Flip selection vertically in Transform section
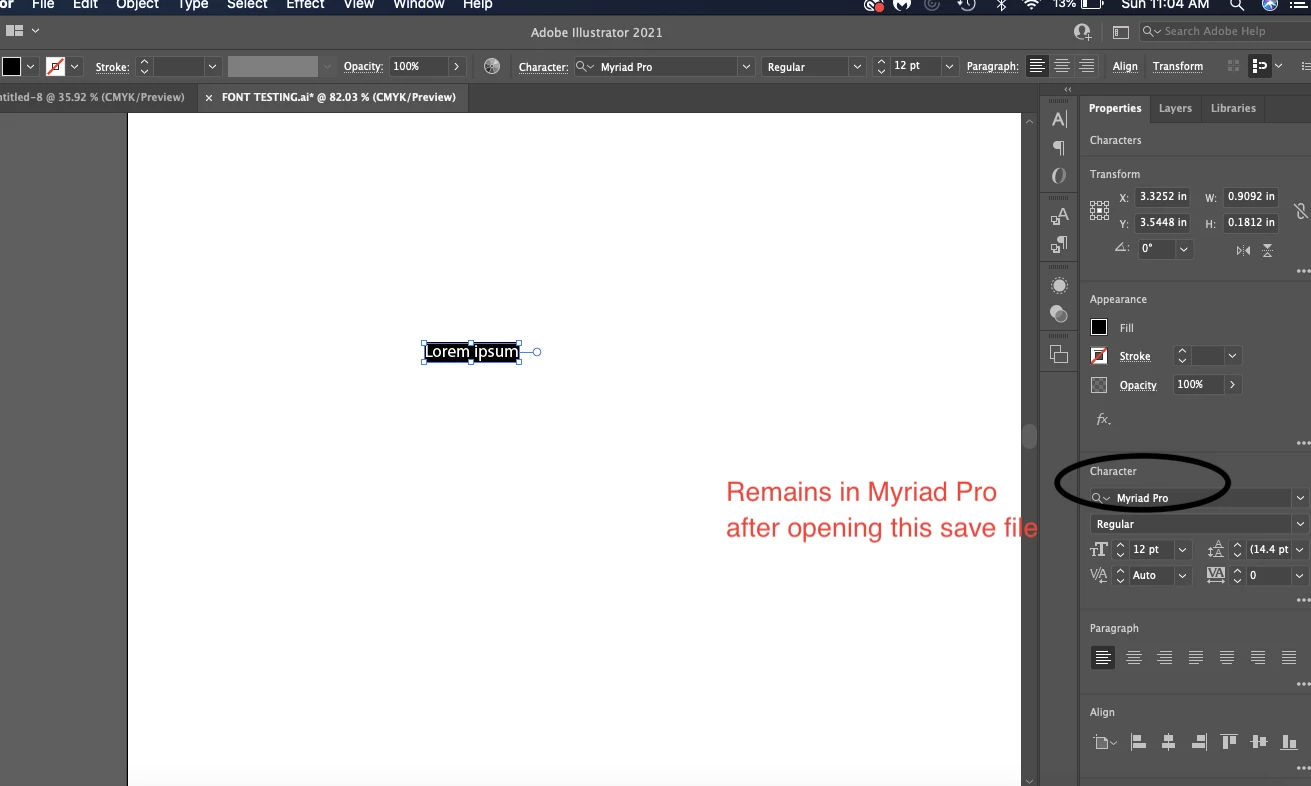This screenshot has width=1311, height=786. point(1268,250)
